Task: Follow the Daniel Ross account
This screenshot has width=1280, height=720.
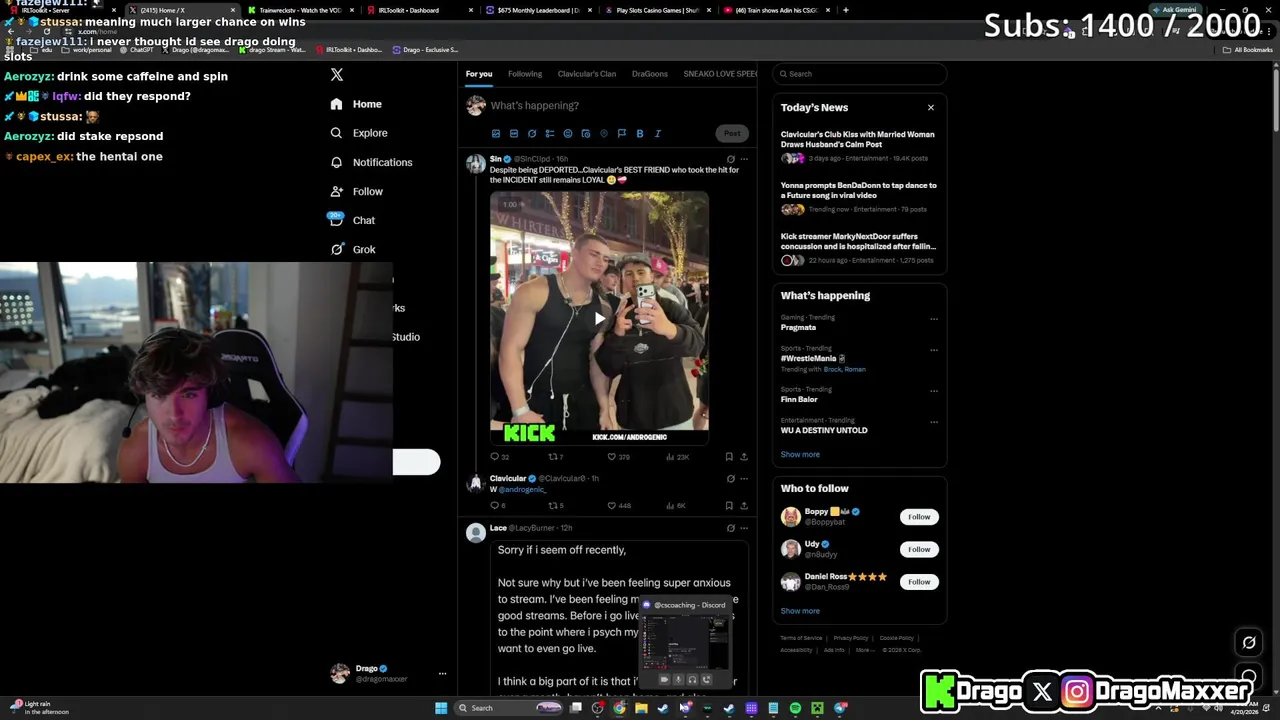Action: pyautogui.click(x=919, y=582)
